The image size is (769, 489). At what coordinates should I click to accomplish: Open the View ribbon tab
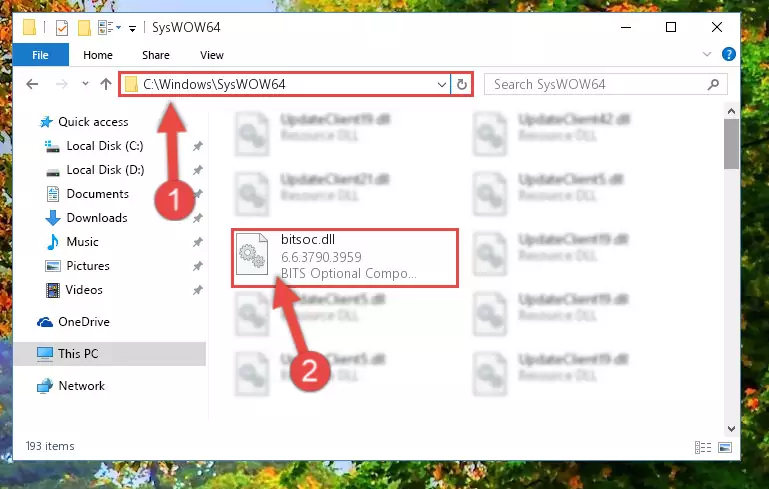pos(212,55)
